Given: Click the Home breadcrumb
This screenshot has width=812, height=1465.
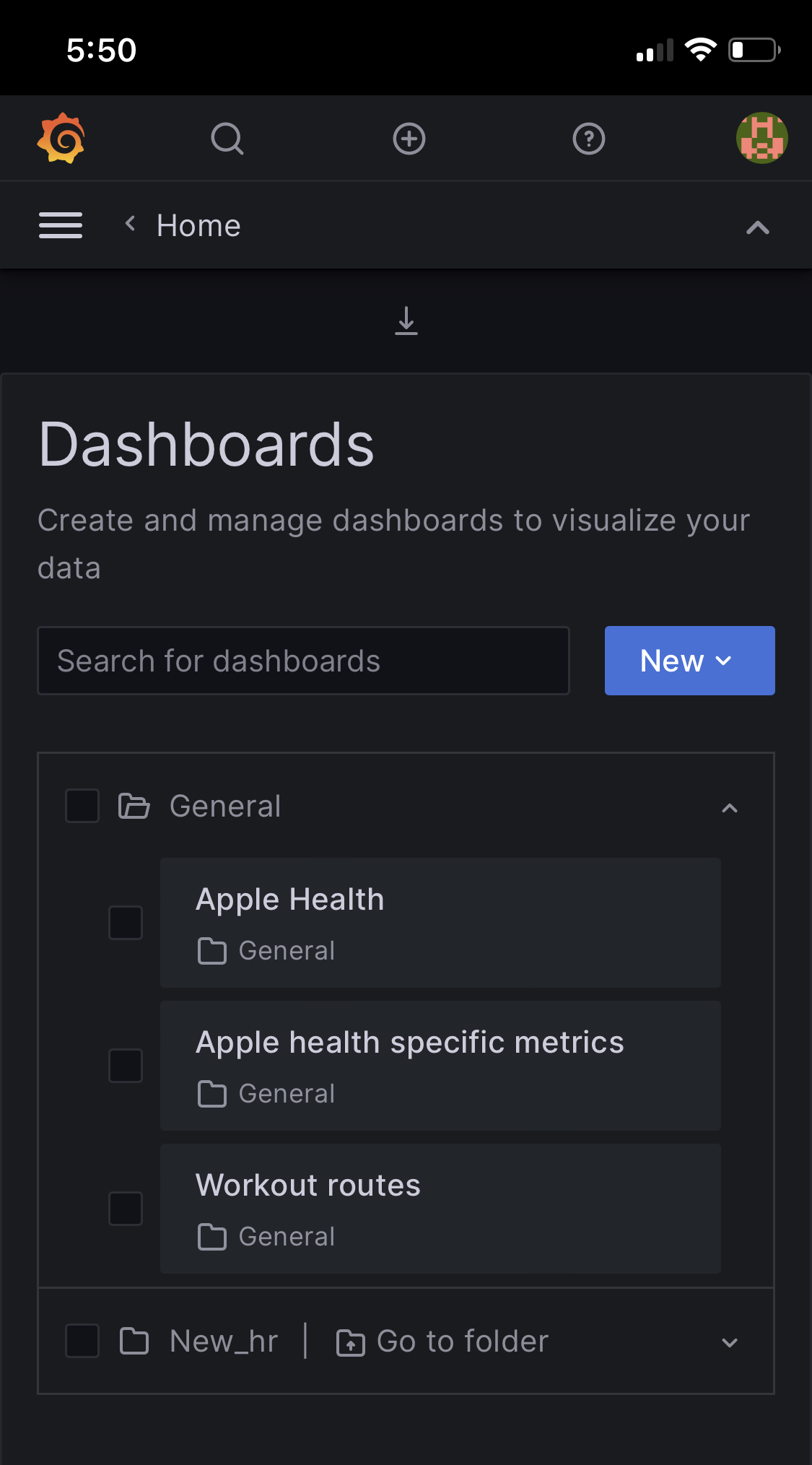Looking at the screenshot, I should click(x=198, y=225).
